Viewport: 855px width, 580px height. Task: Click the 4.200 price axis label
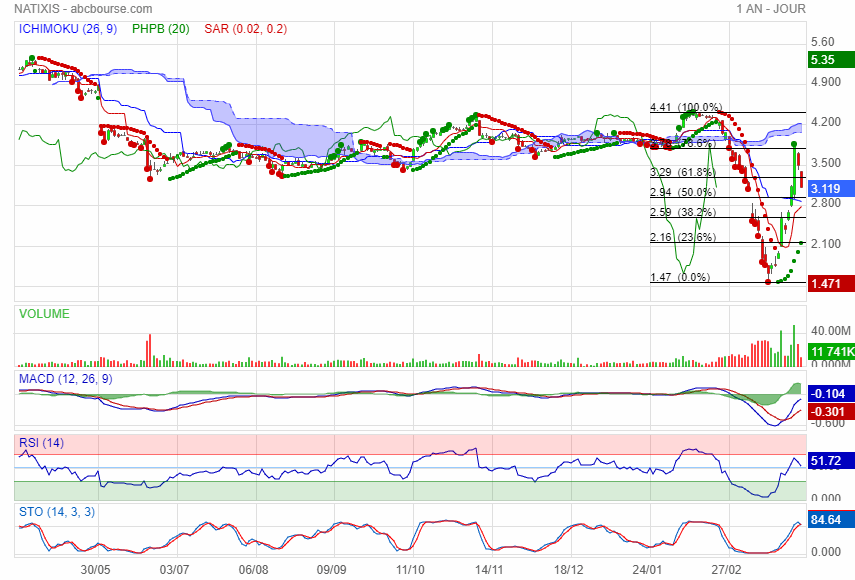[x=826, y=122]
